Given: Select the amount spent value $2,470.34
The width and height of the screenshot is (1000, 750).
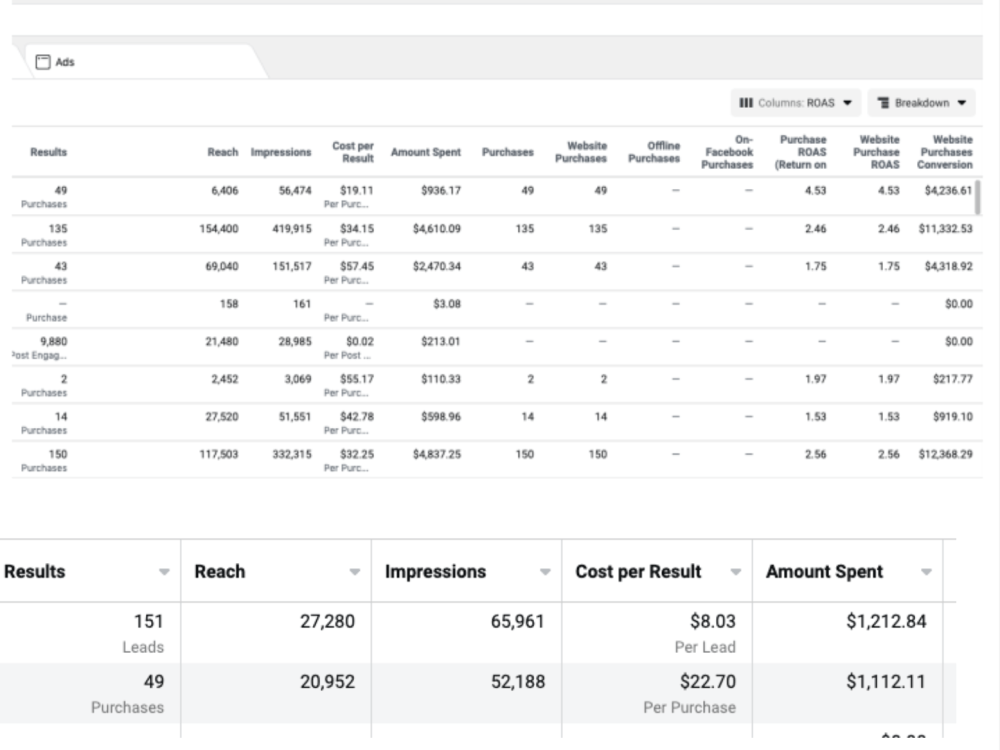Looking at the screenshot, I should point(436,266).
